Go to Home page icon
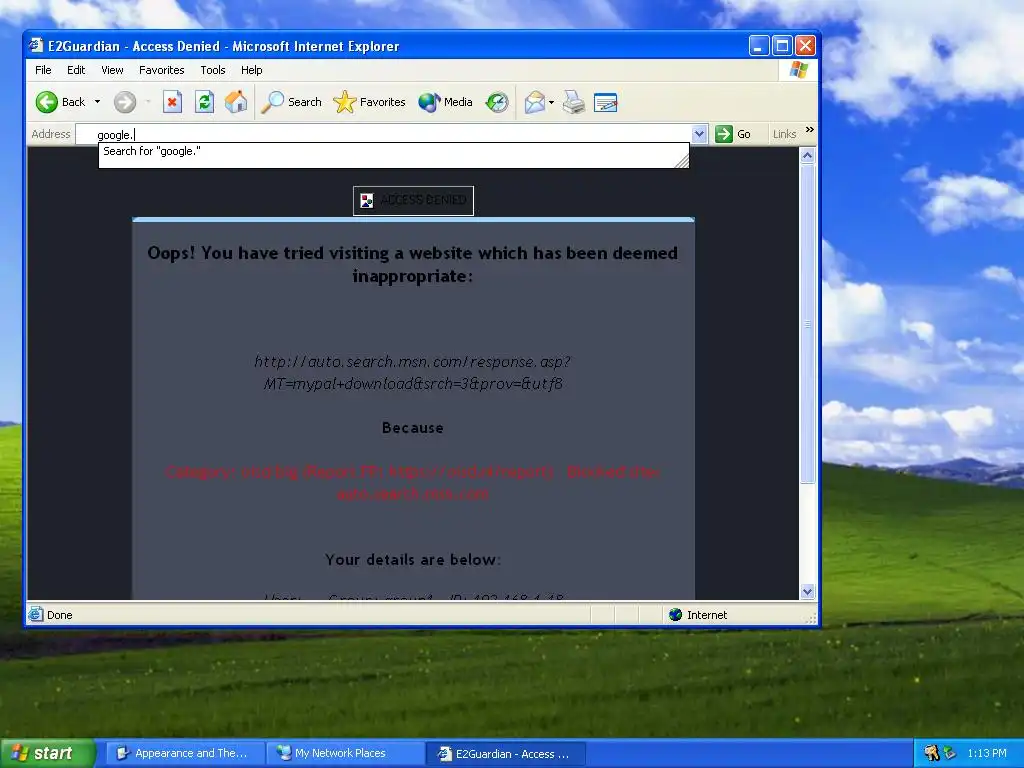The height and width of the screenshot is (768, 1024). tap(236, 102)
